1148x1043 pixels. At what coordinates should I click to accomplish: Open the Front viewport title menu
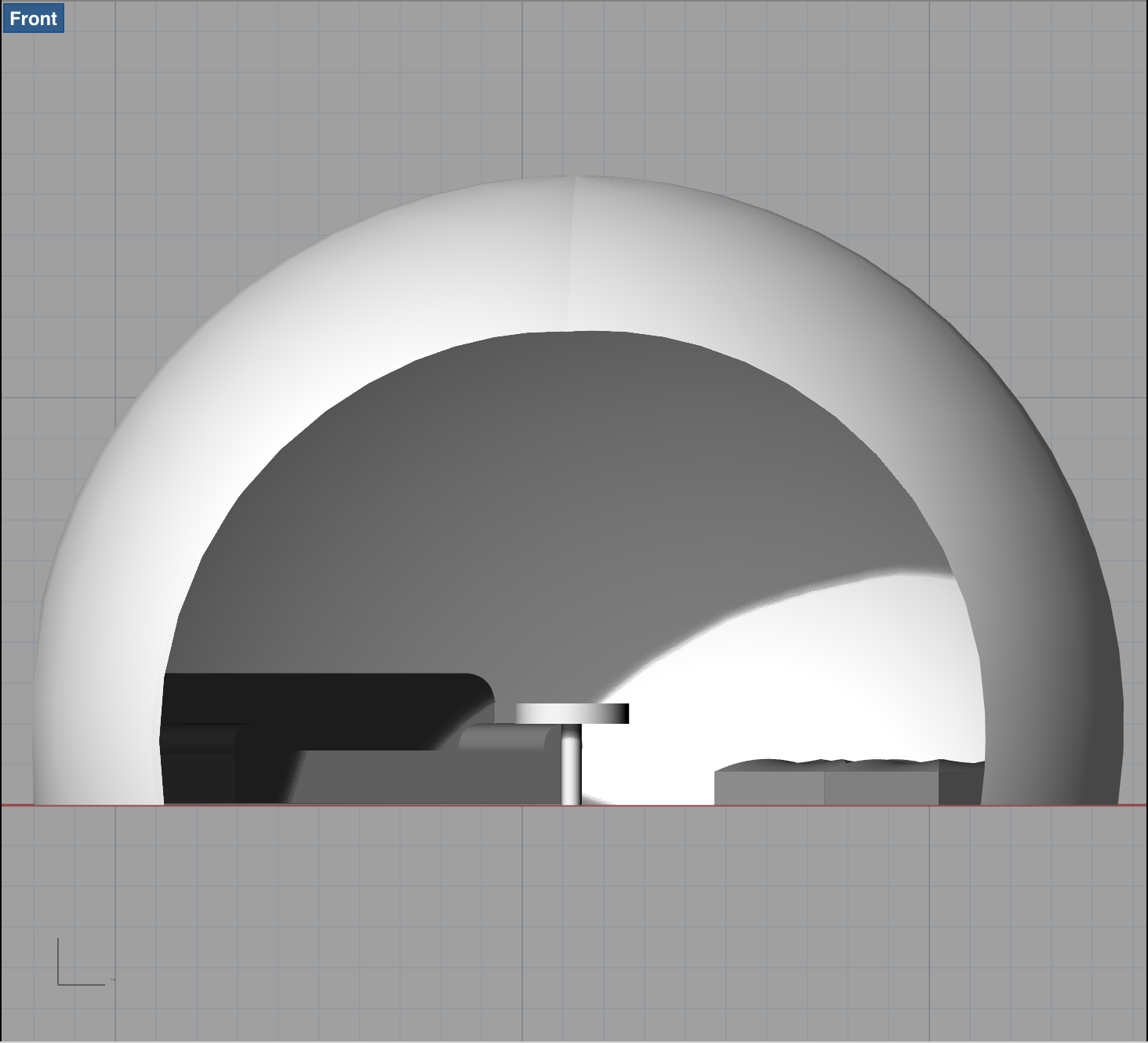[33, 18]
